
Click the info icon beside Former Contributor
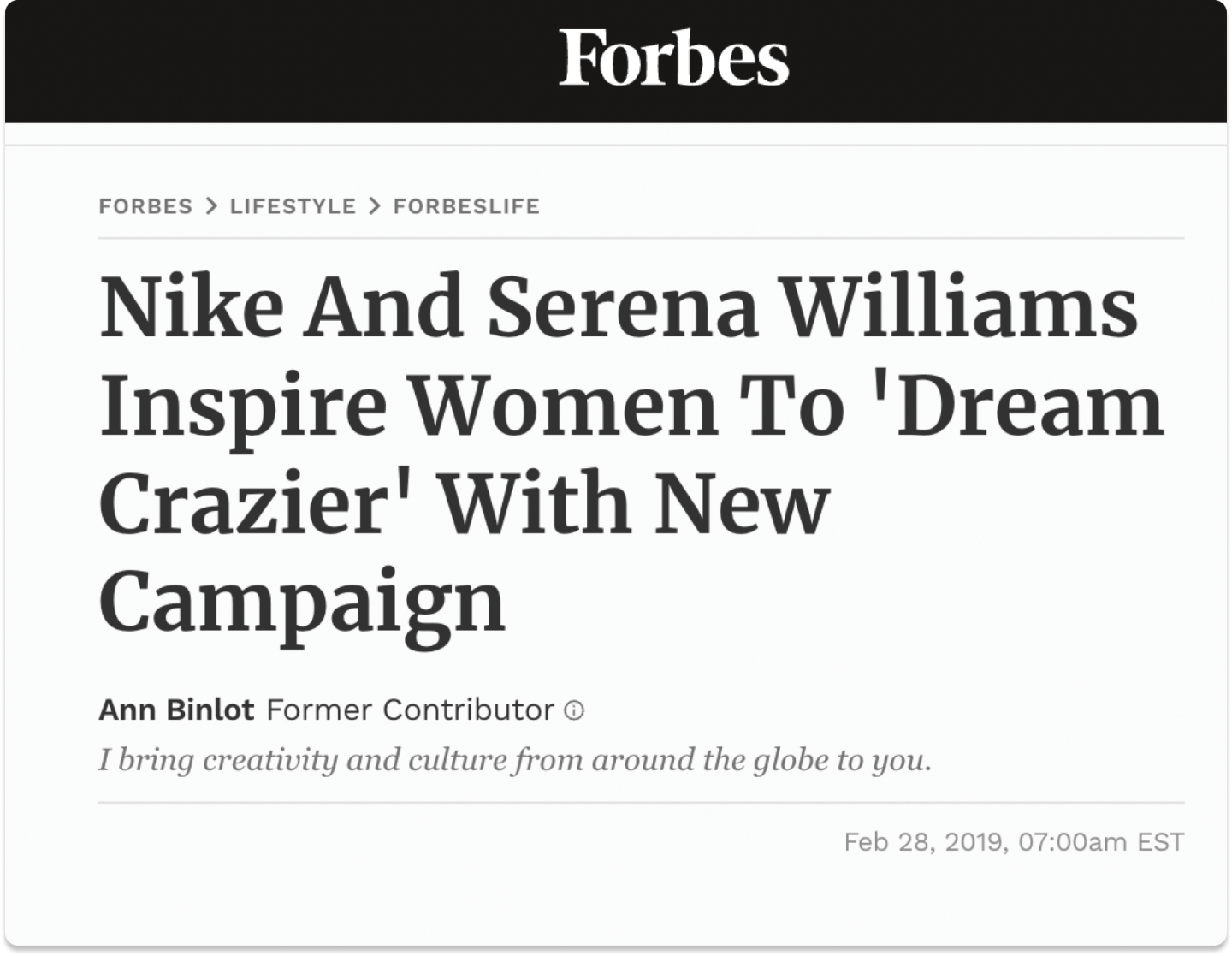tap(573, 710)
